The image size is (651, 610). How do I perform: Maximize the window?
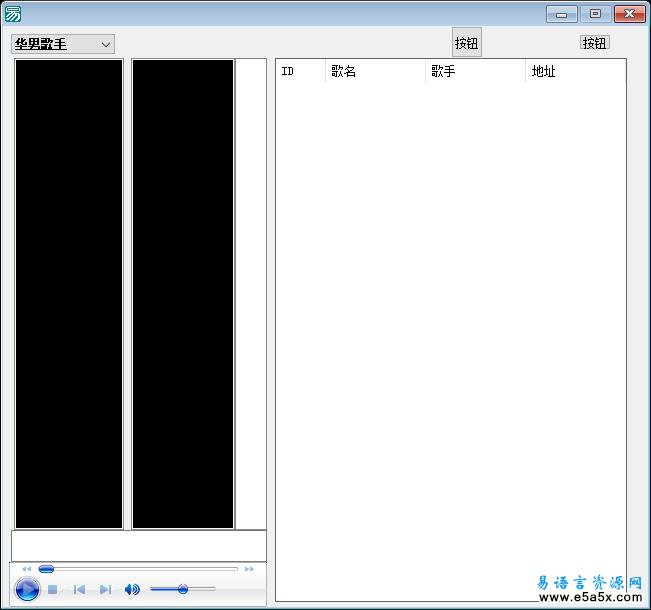point(595,14)
